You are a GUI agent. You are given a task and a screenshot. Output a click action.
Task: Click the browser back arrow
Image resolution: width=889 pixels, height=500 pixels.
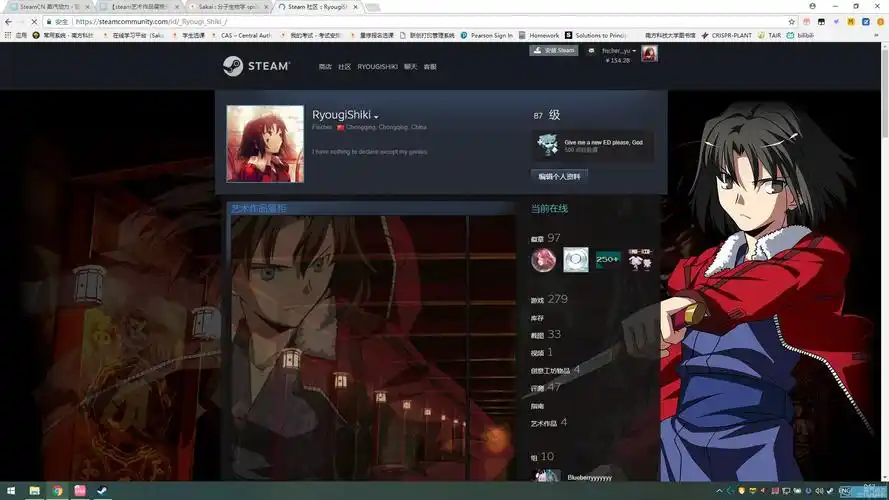point(9,21)
